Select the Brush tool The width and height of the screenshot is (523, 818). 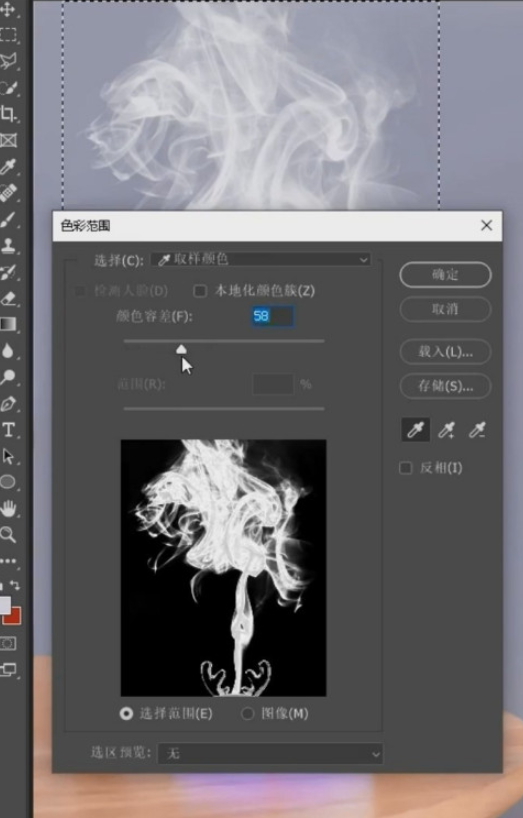pos(8,219)
